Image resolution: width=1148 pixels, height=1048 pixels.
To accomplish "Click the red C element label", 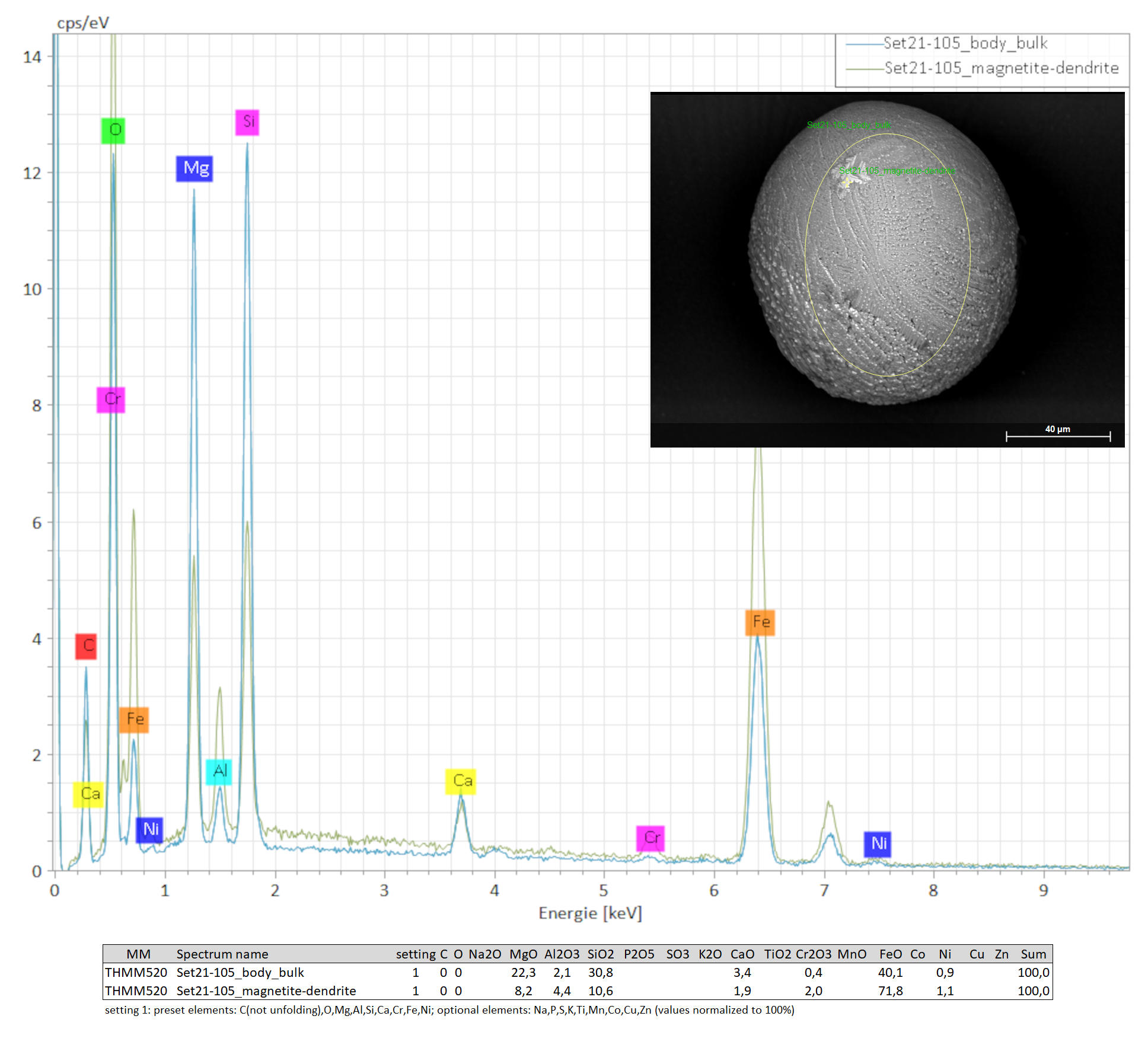I will 86,646.
